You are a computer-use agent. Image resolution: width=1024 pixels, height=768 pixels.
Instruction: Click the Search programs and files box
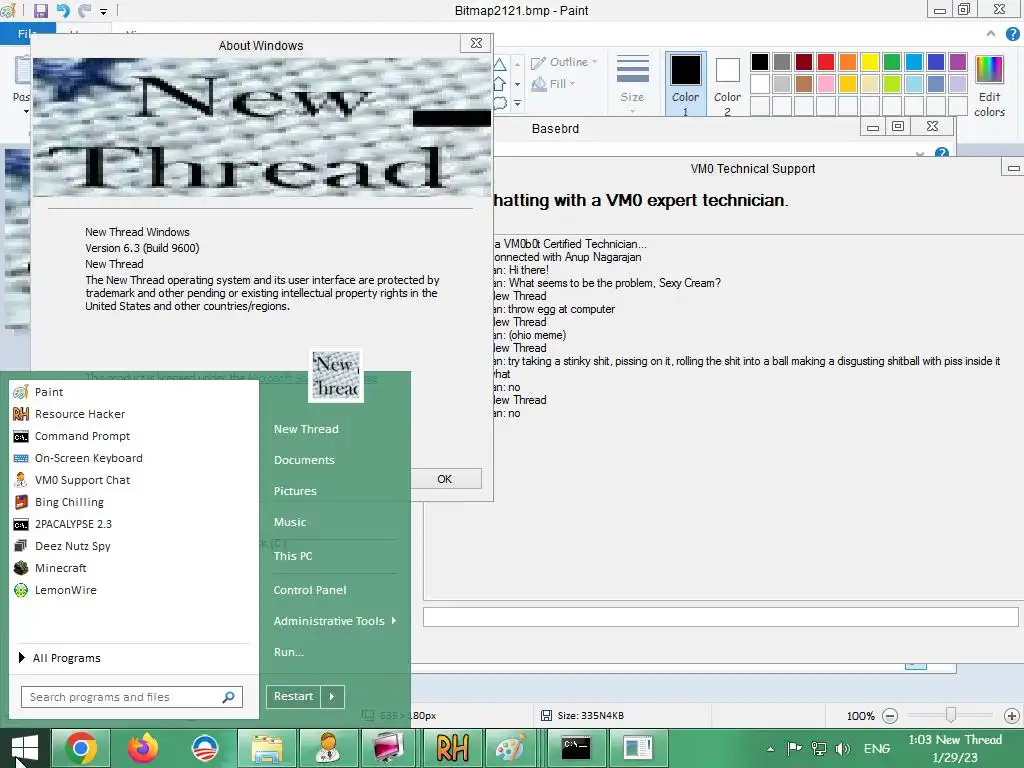[x=132, y=697]
